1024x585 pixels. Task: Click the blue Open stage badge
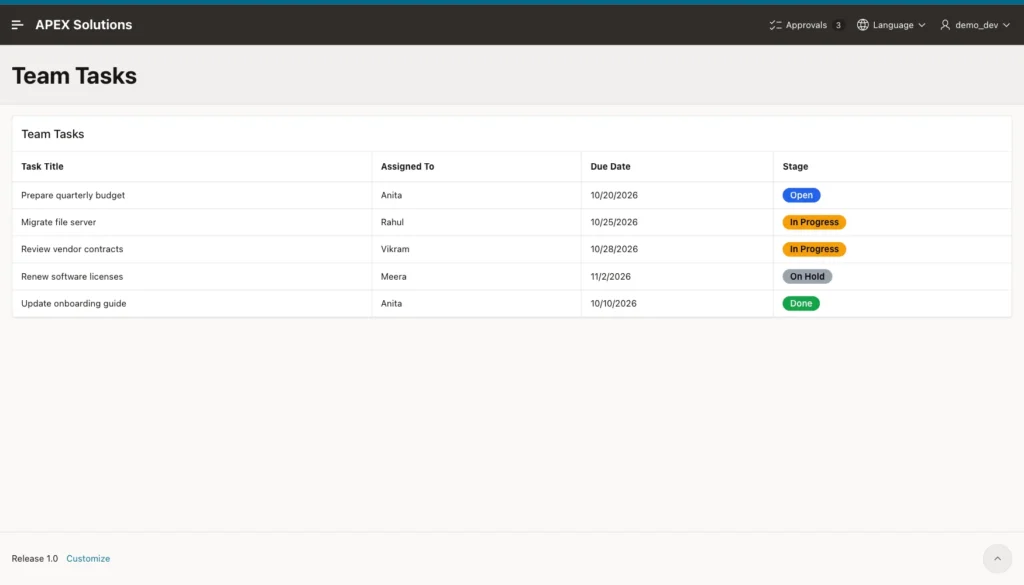[801, 195]
